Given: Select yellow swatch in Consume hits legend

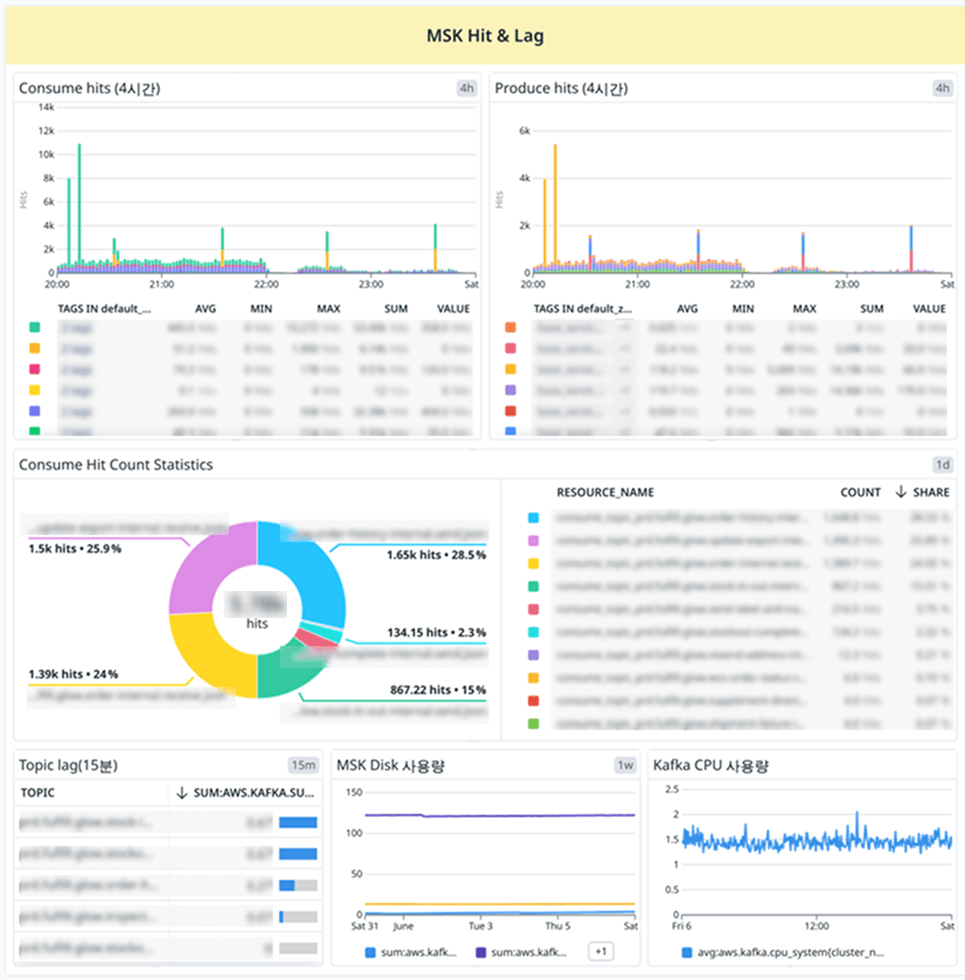Looking at the screenshot, I should [35, 390].
